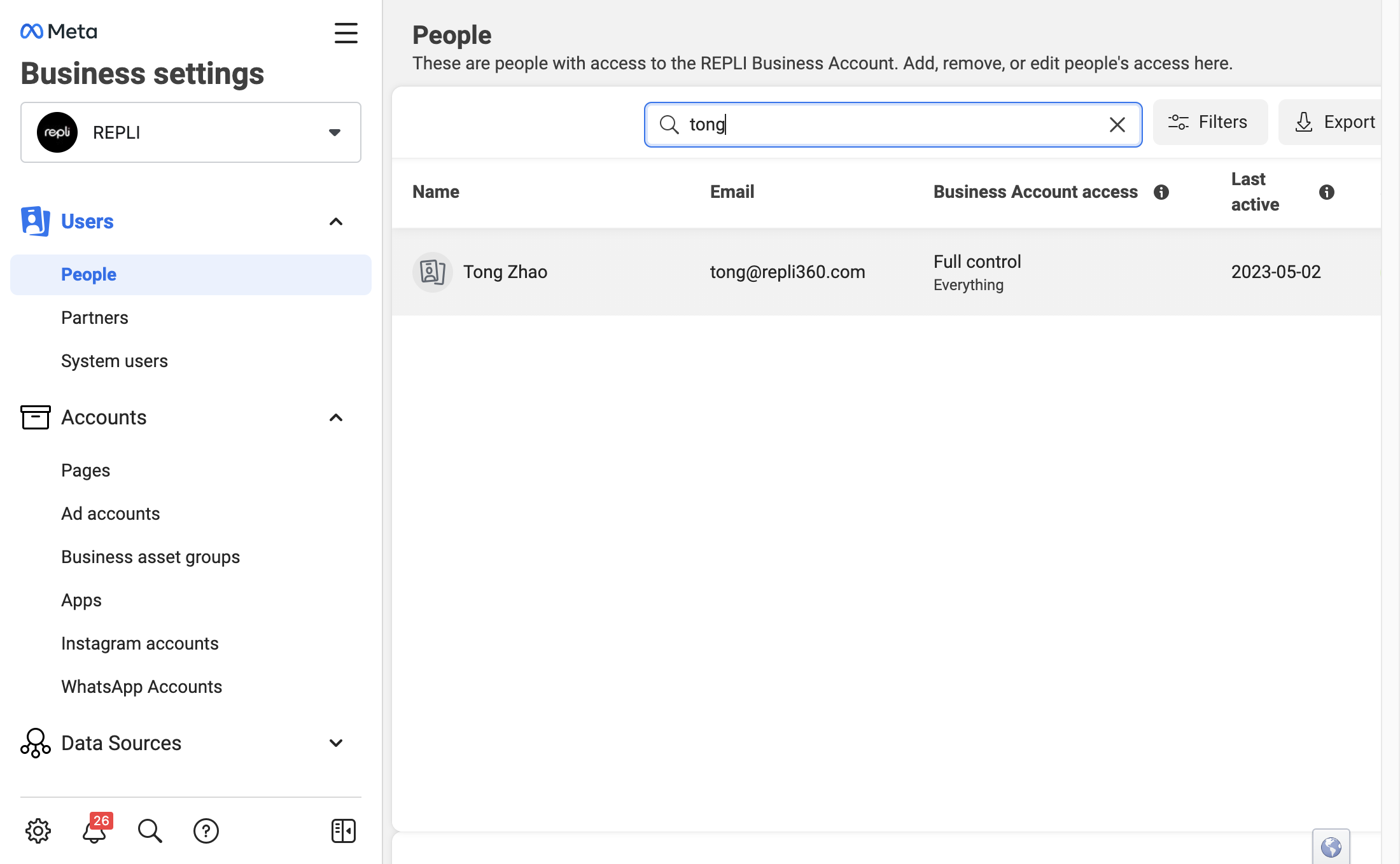Open System users page

[115, 361]
